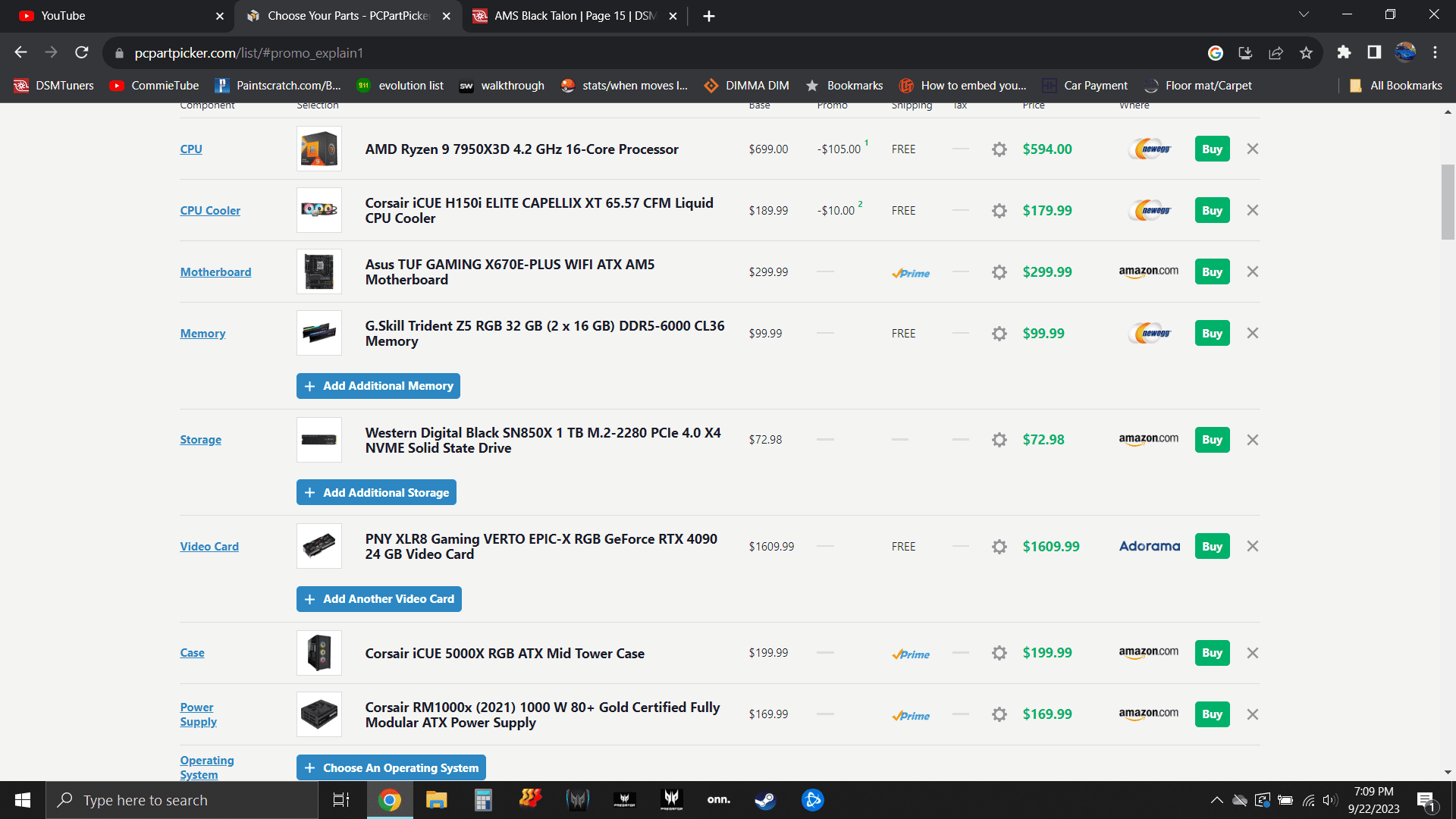Open the Memory component link
Image resolution: width=1456 pixels, height=819 pixels.
[x=202, y=334]
